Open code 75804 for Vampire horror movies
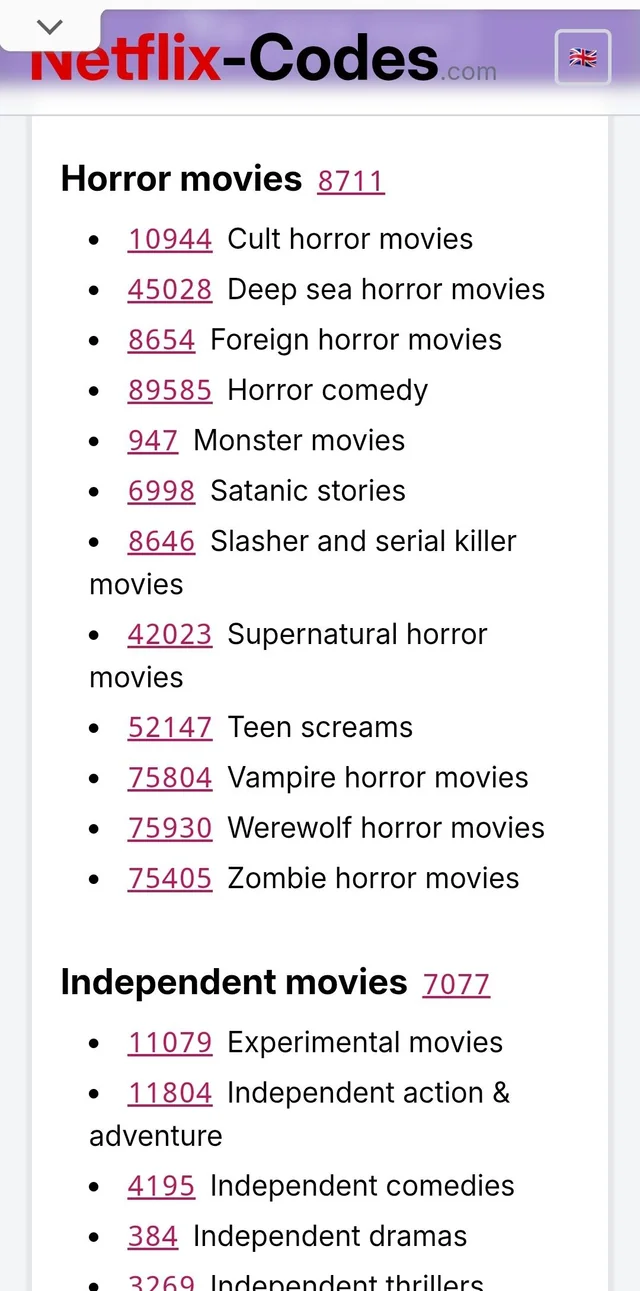The image size is (640, 1291). (x=169, y=777)
